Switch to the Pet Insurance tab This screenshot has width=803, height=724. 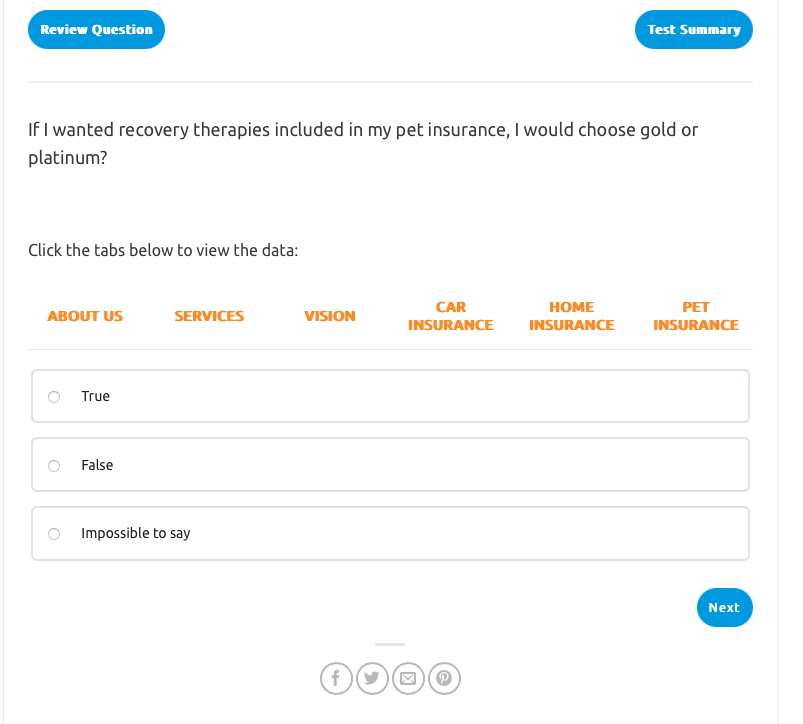point(696,316)
